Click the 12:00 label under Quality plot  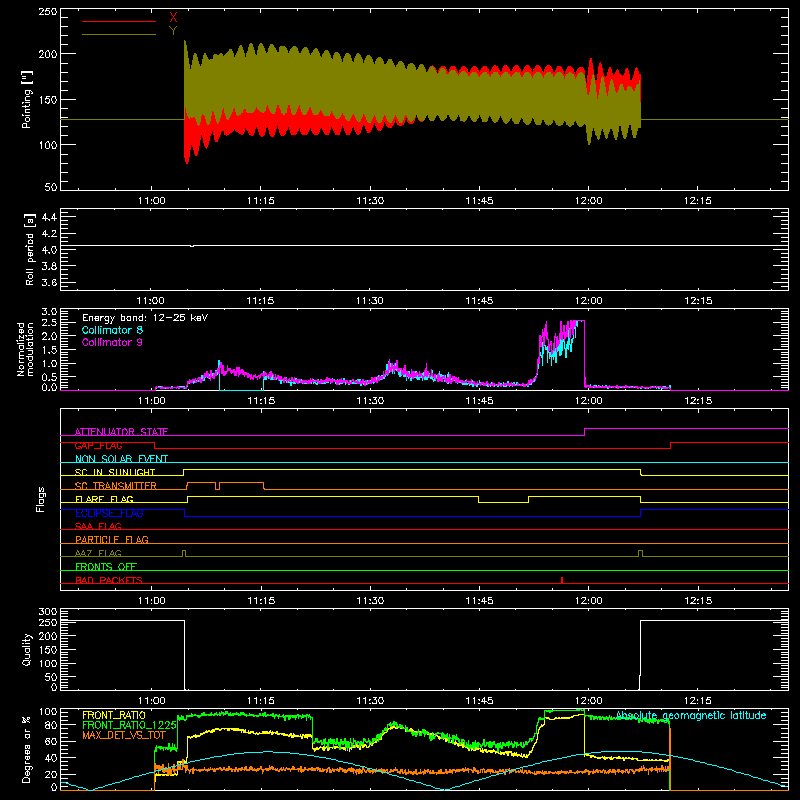[588, 701]
